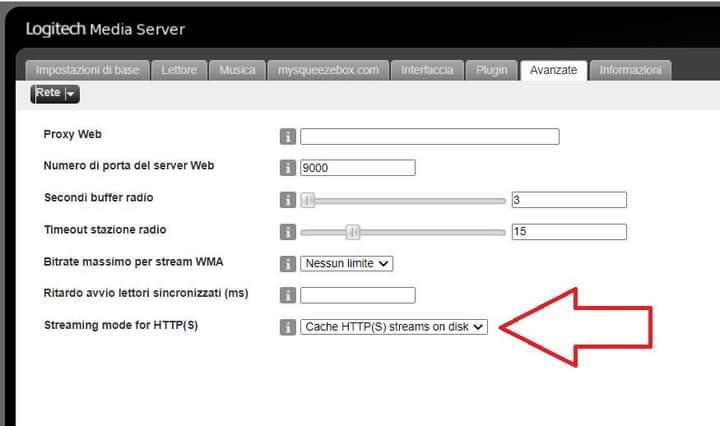Viewport: 720px width, 426px height.
Task: Show info for Secondi buffer radio
Action: point(287,200)
